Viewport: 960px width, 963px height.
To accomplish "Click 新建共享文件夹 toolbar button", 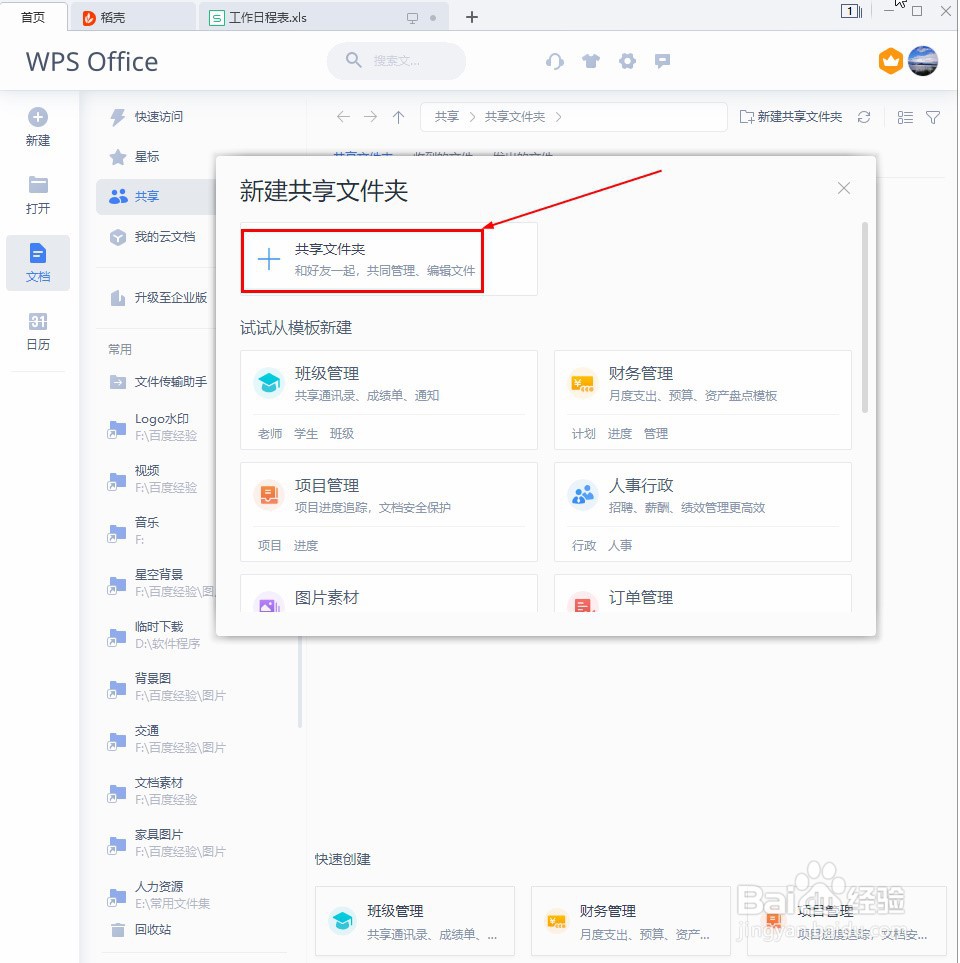I will 790,117.
